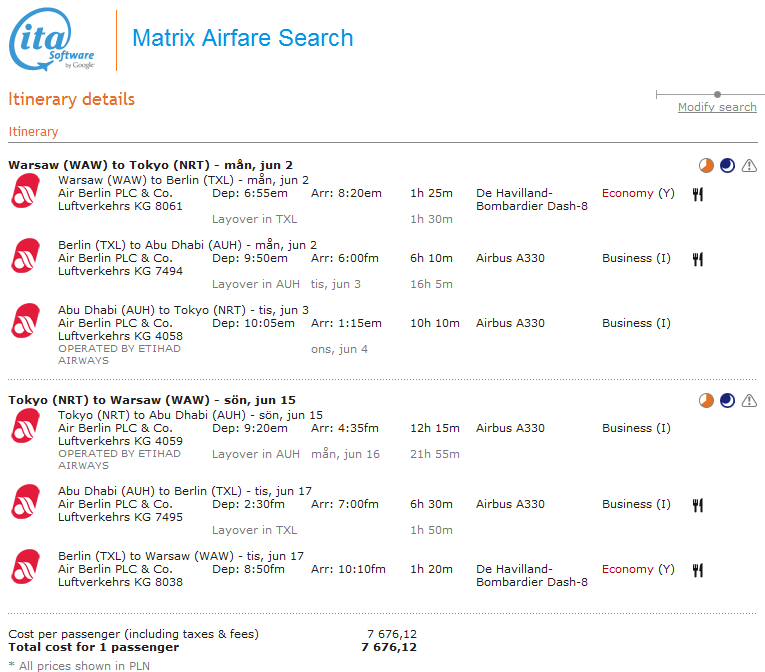Click 'Berlin (TXL) to Abu Dhabi (AUH)' segment title
This screenshot has width=765, height=672.
[150, 245]
